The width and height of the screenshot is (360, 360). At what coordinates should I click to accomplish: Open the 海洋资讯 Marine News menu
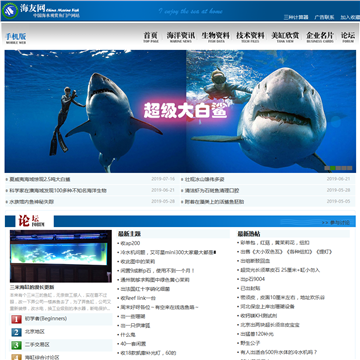point(181,37)
